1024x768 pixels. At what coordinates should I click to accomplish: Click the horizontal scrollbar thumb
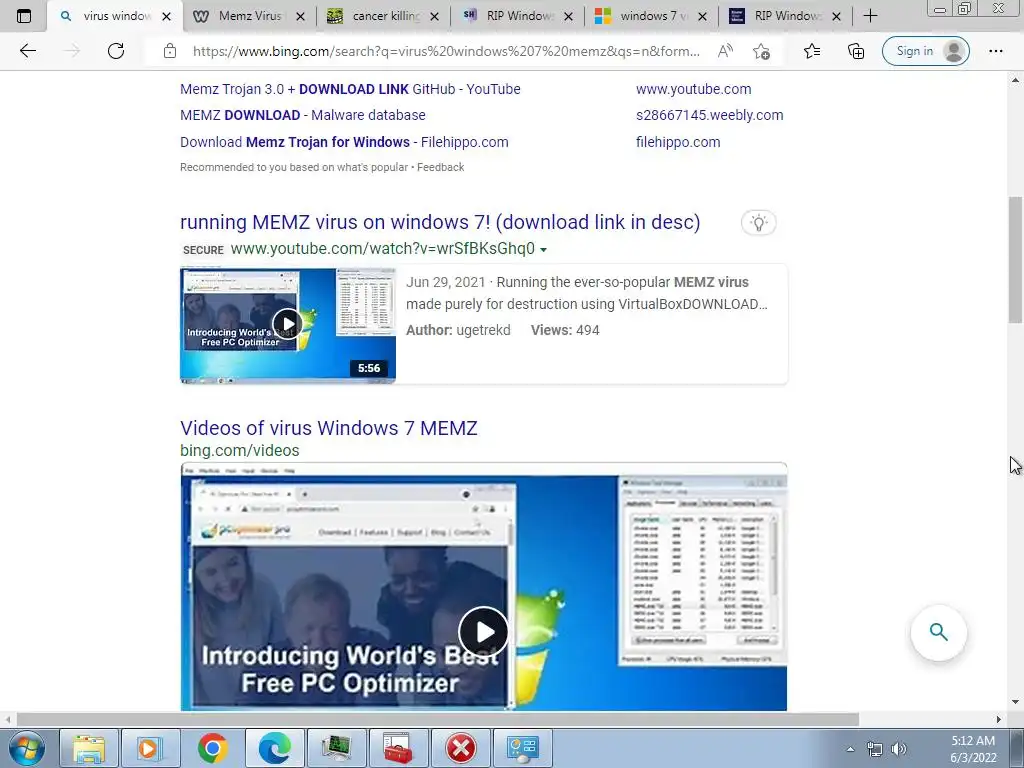[x=438, y=719]
